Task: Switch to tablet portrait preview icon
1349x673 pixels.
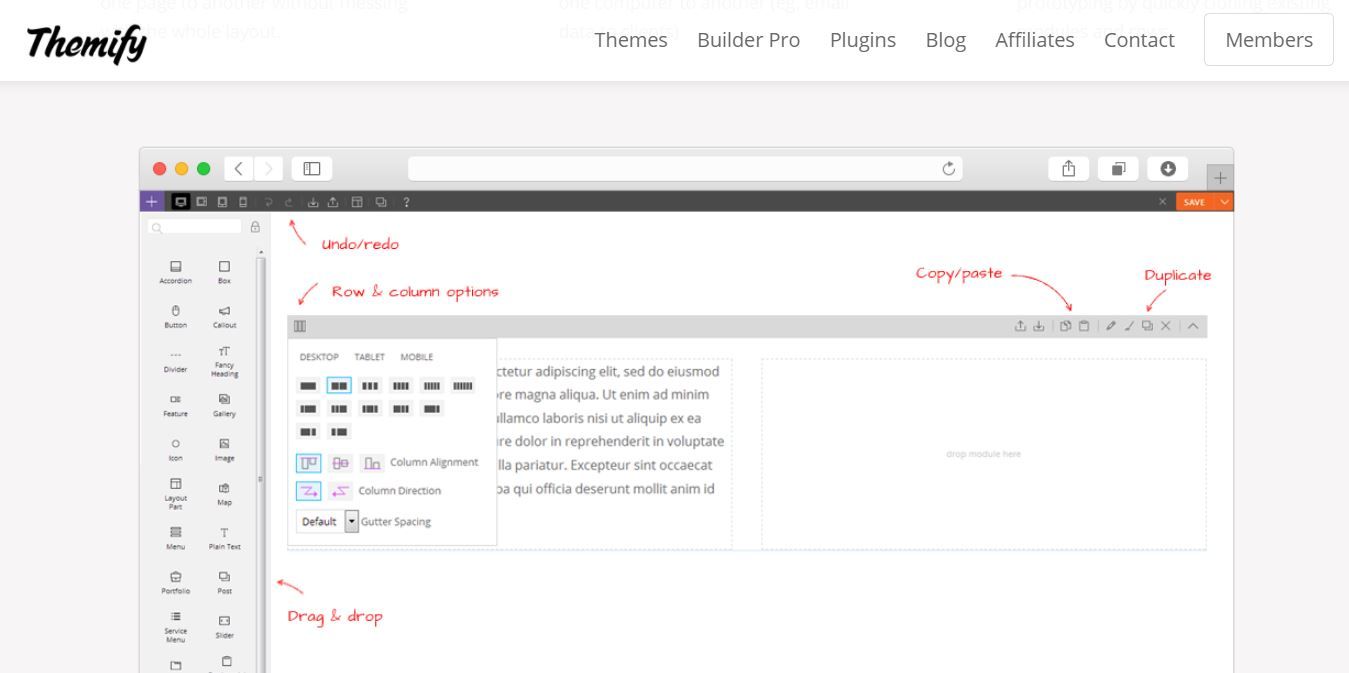Action: point(222,201)
